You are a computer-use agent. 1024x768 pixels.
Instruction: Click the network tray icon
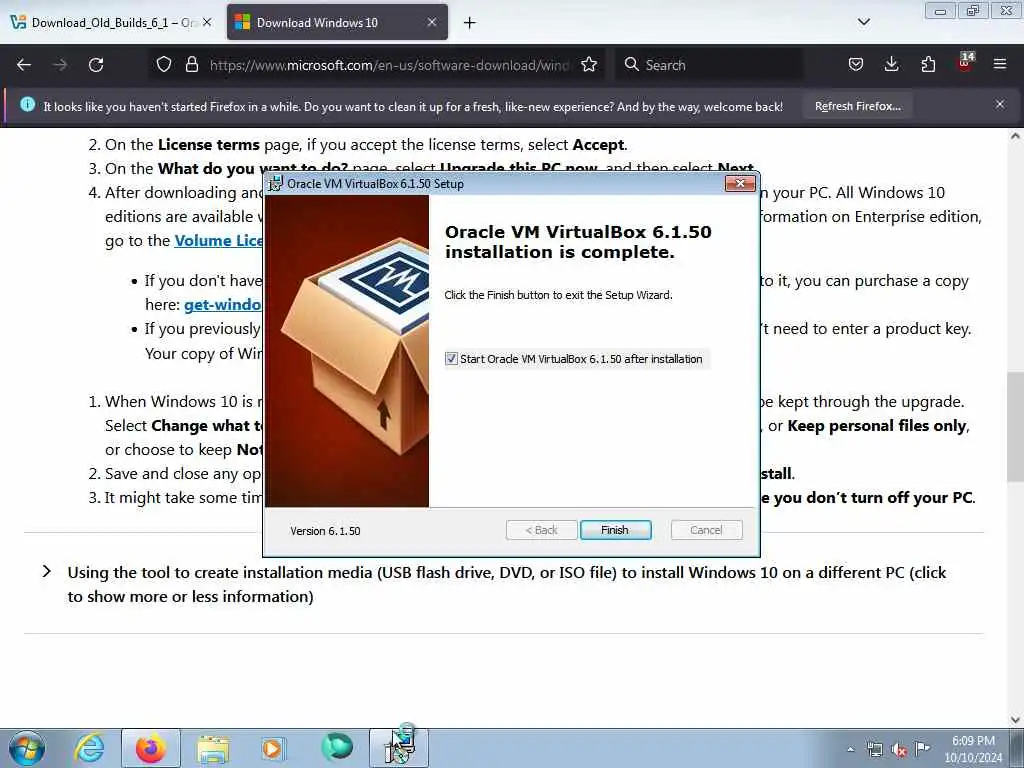coord(874,750)
